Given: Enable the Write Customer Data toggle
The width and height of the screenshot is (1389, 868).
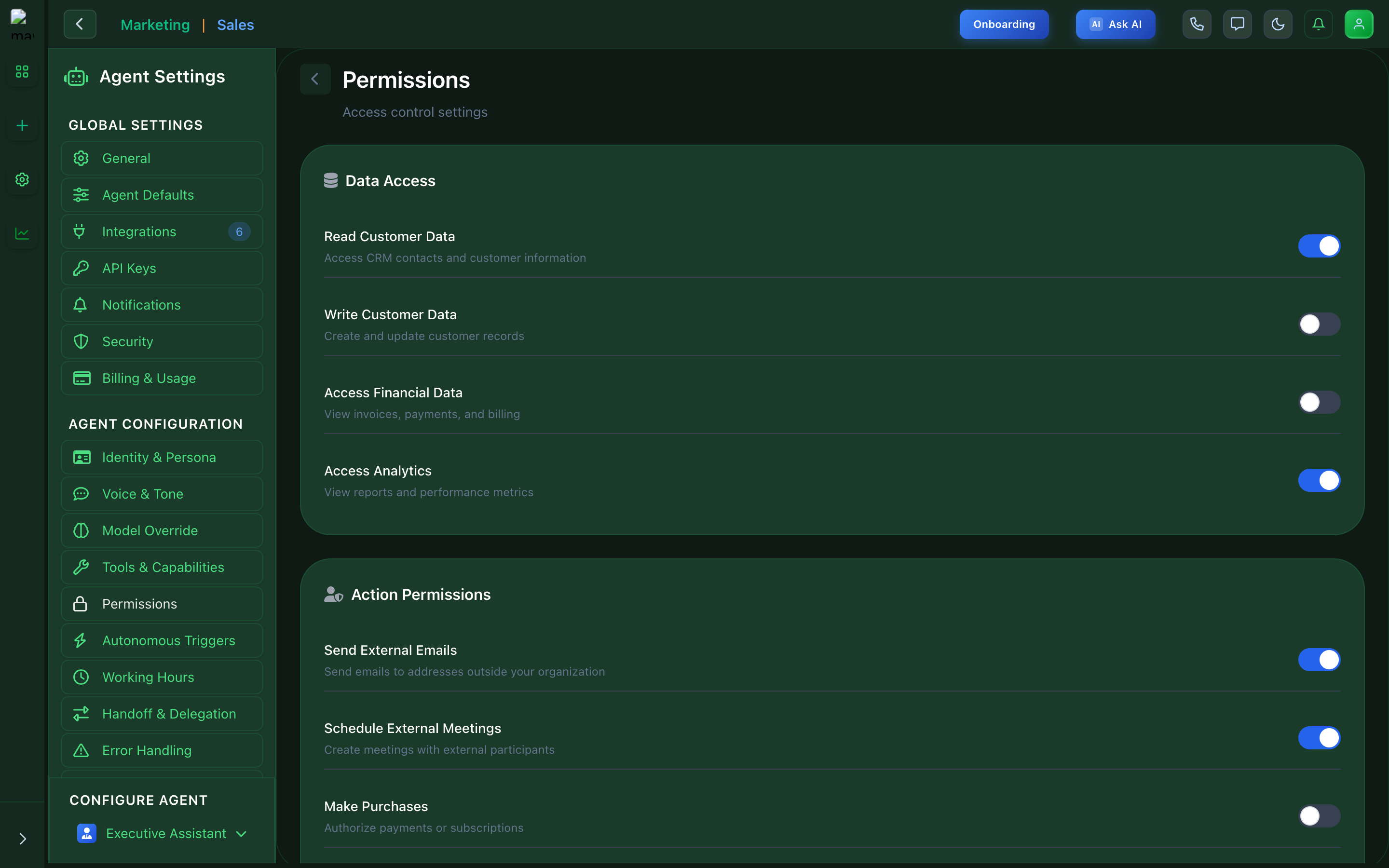Looking at the screenshot, I should tap(1319, 324).
